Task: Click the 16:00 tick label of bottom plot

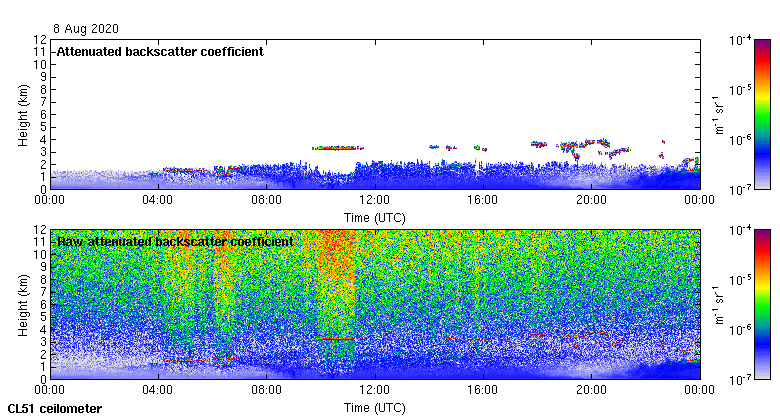Action: [483, 390]
